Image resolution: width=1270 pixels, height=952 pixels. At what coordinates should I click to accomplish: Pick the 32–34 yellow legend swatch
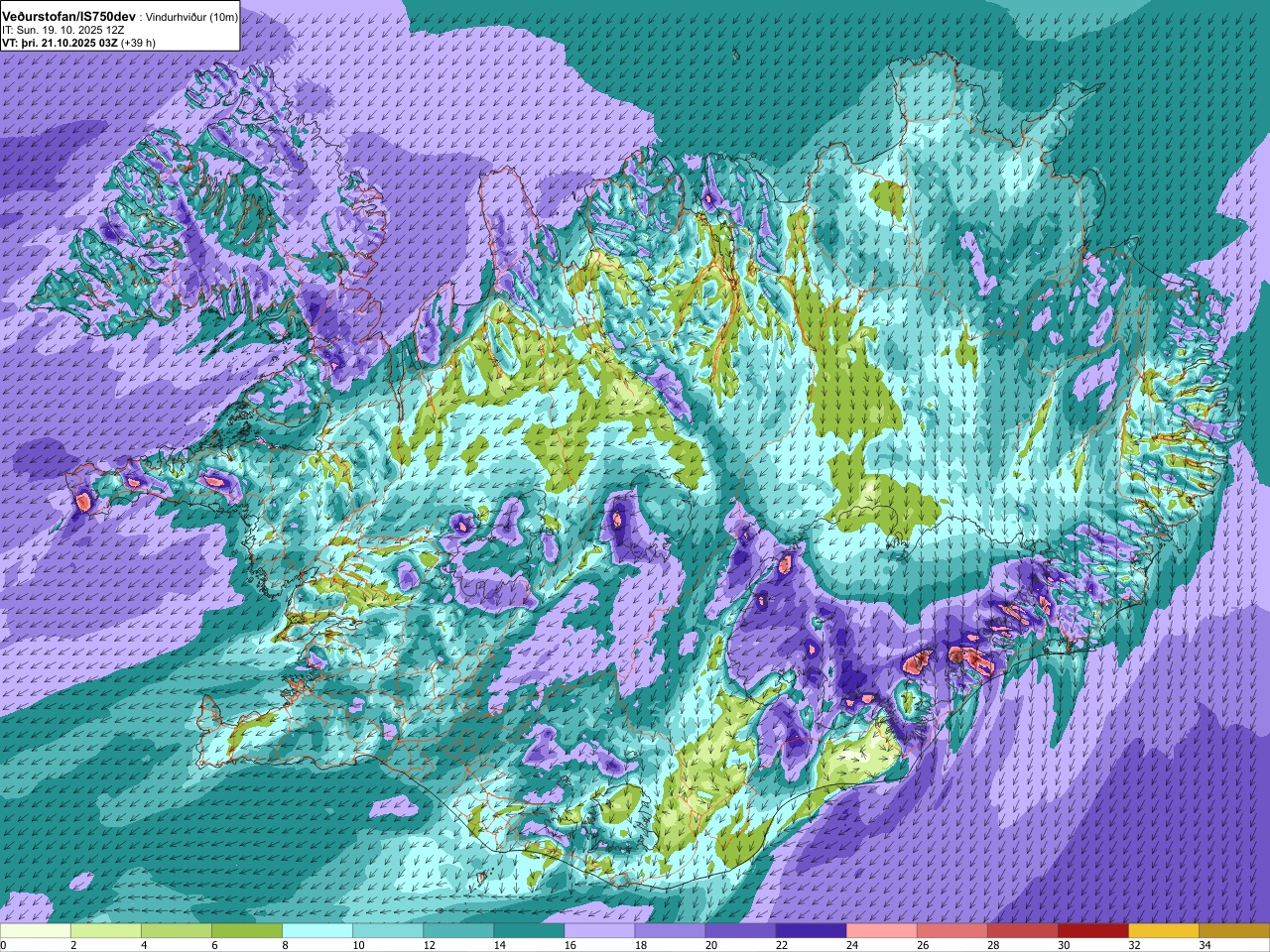[1163, 931]
